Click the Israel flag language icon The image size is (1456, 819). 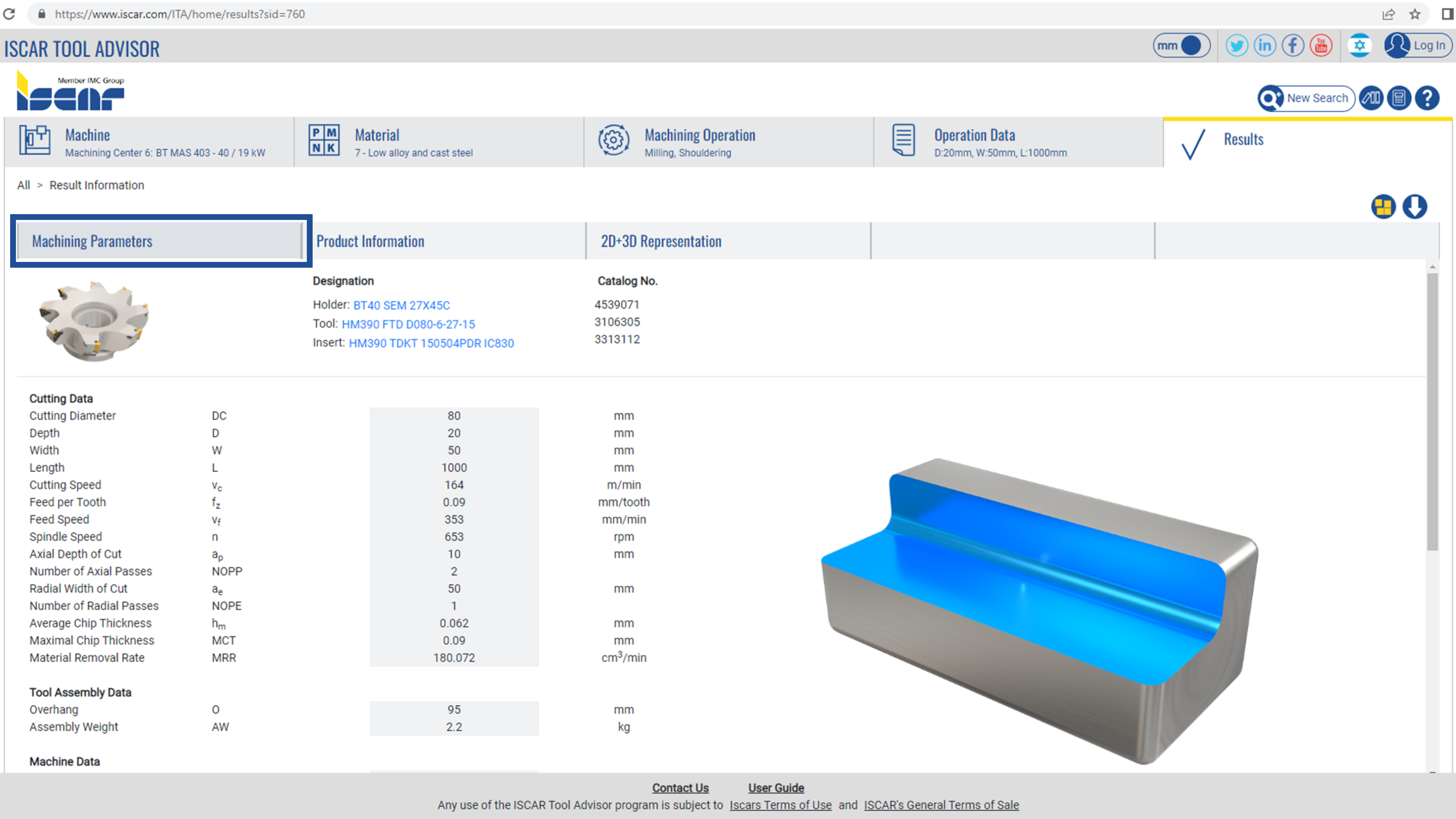coord(1359,45)
